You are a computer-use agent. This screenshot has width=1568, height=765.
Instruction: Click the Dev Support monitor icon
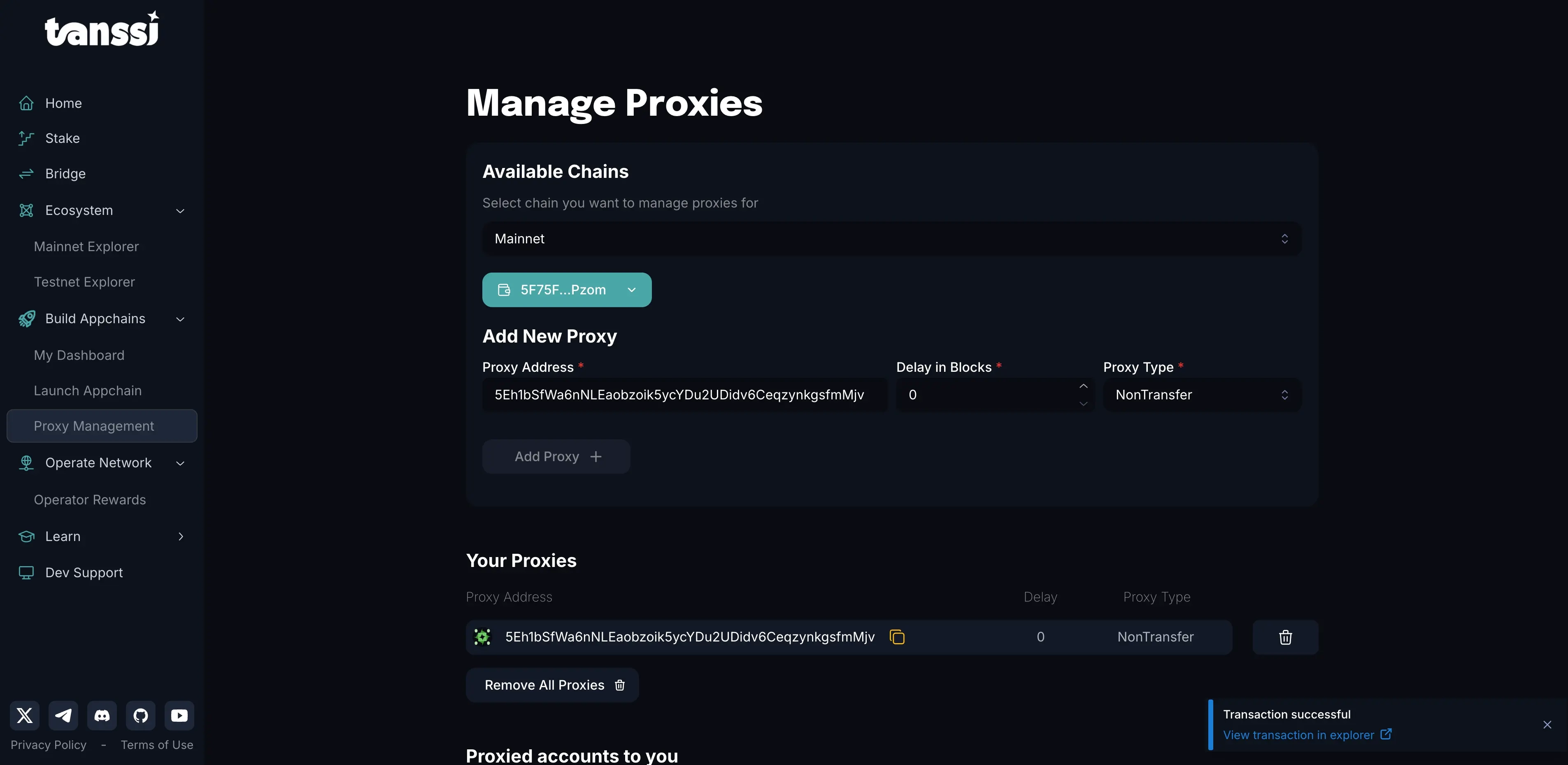[x=26, y=573]
